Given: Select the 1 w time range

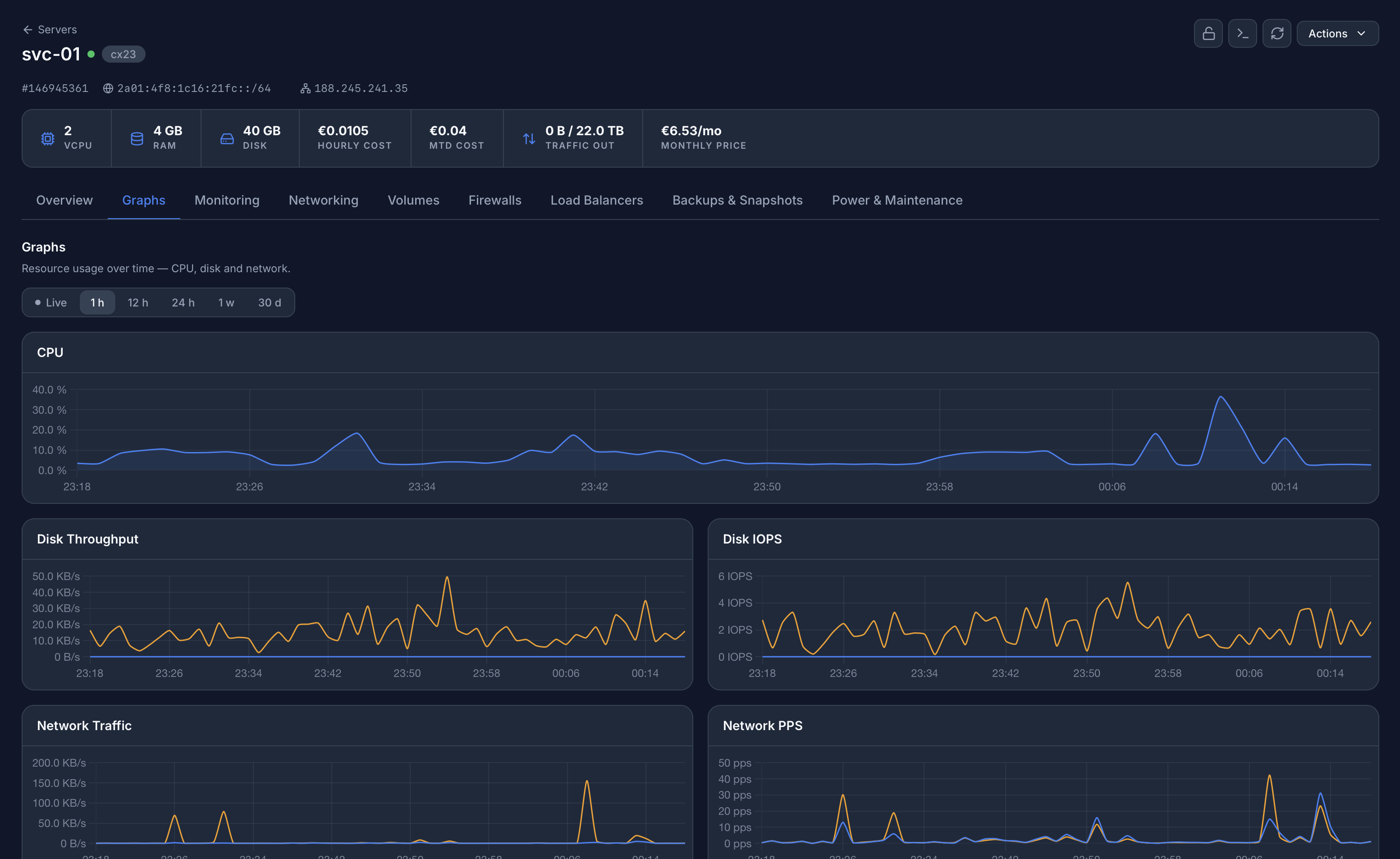Looking at the screenshot, I should coord(226,302).
